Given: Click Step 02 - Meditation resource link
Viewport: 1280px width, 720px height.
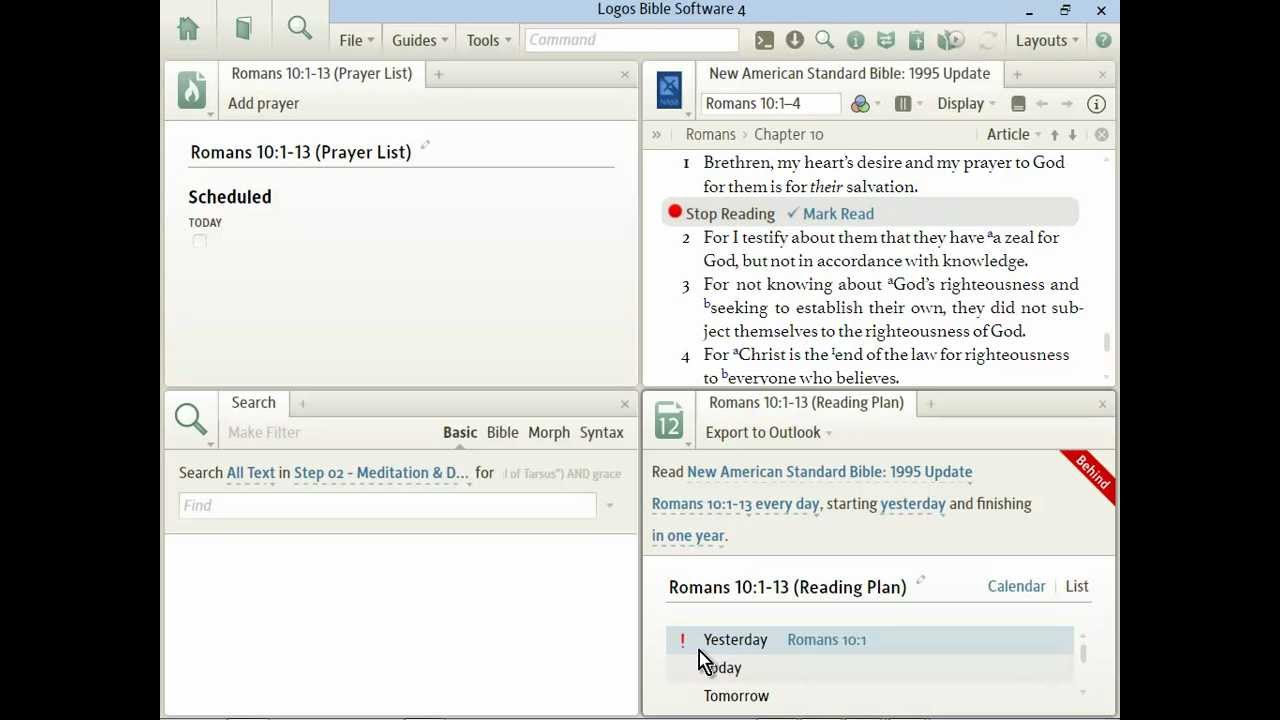Looking at the screenshot, I should [x=381, y=473].
